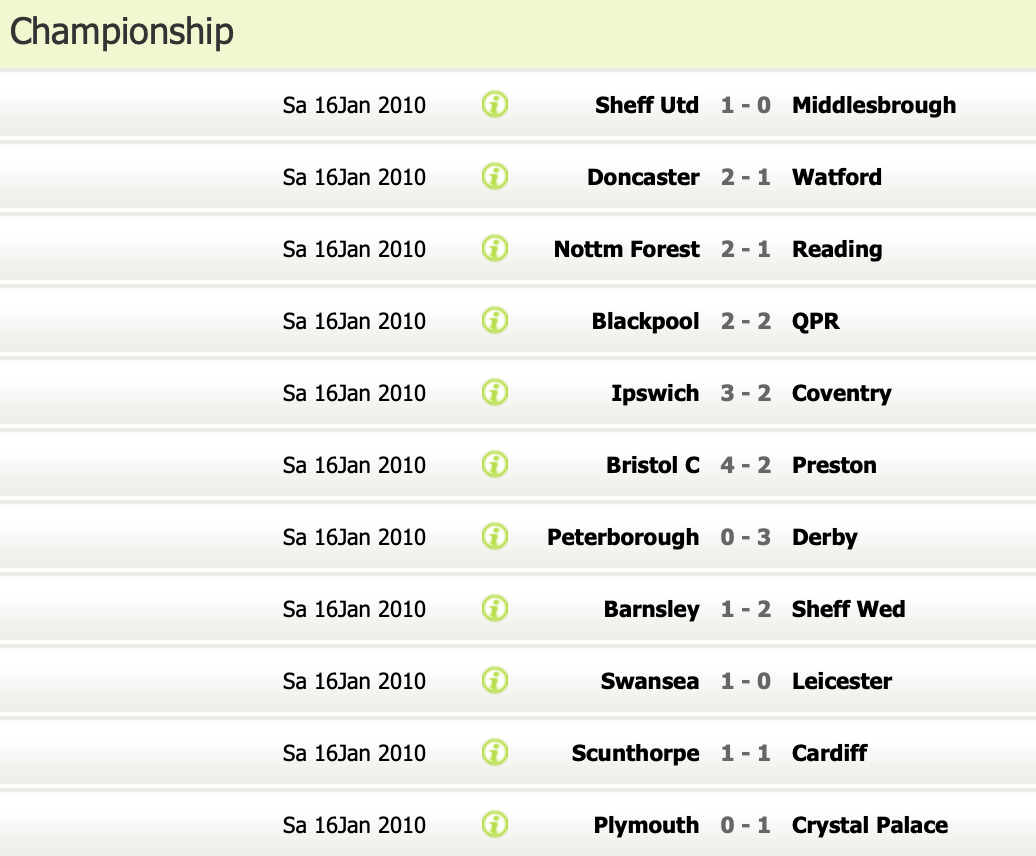This screenshot has height=856, width=1036.
Task: Click the Sheff Utd team name
Action: click(x=646, y=105)
